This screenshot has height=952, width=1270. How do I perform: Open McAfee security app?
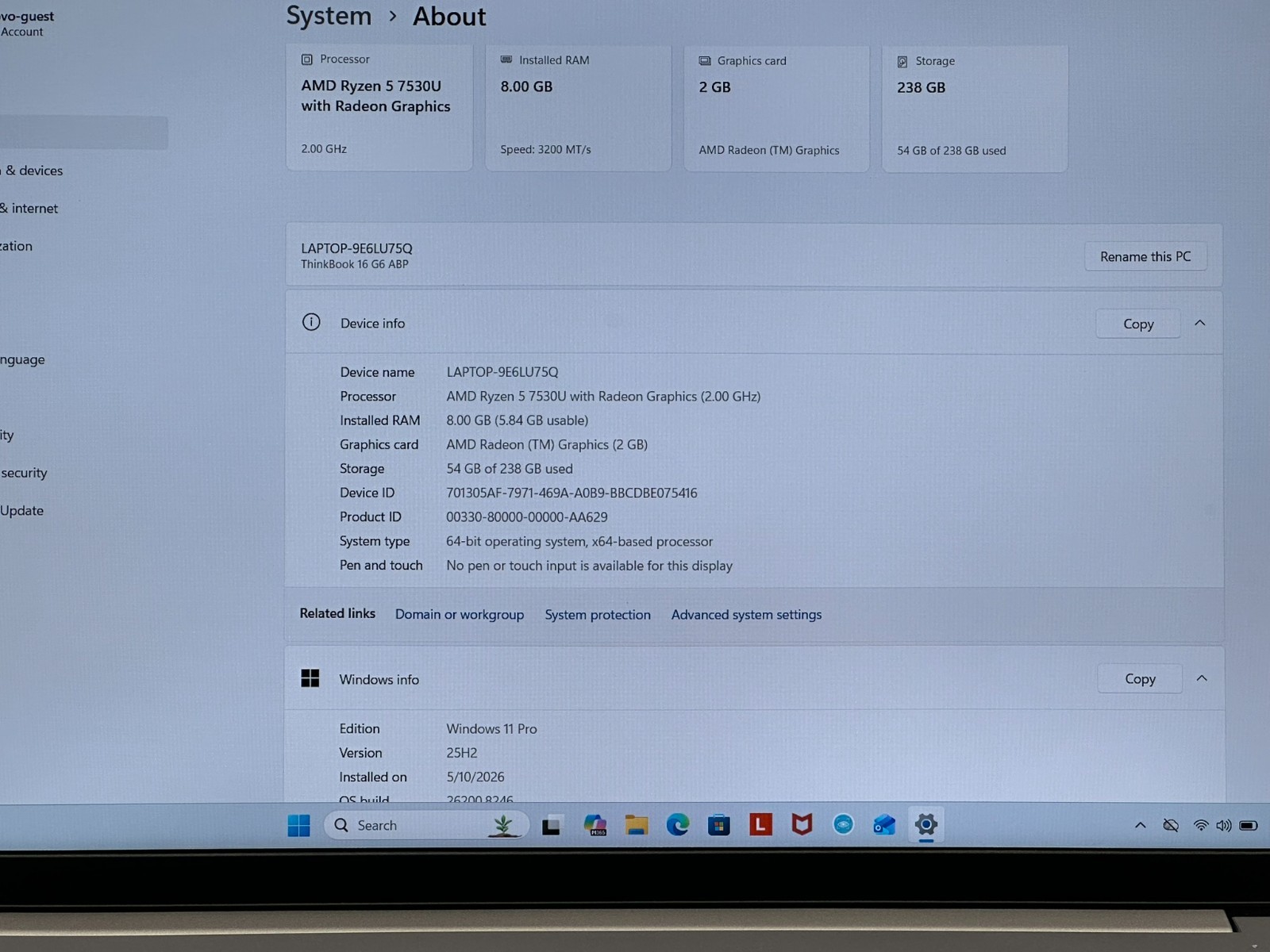coord(802,825)
